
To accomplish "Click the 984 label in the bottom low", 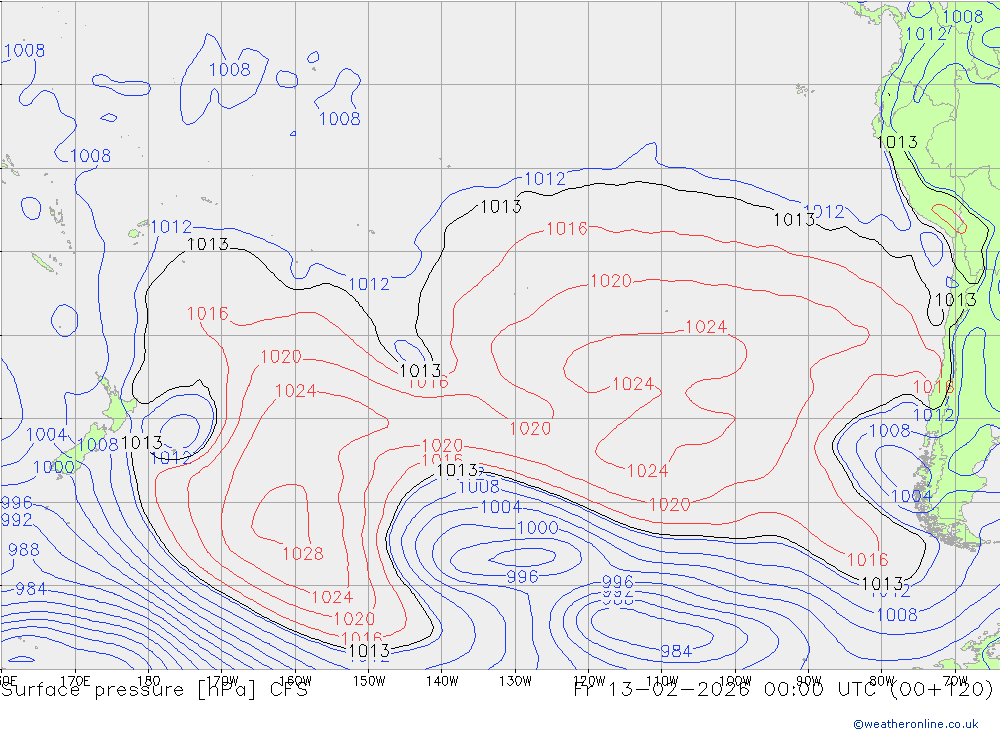I will pyautogui.click(x=676, y=652).
